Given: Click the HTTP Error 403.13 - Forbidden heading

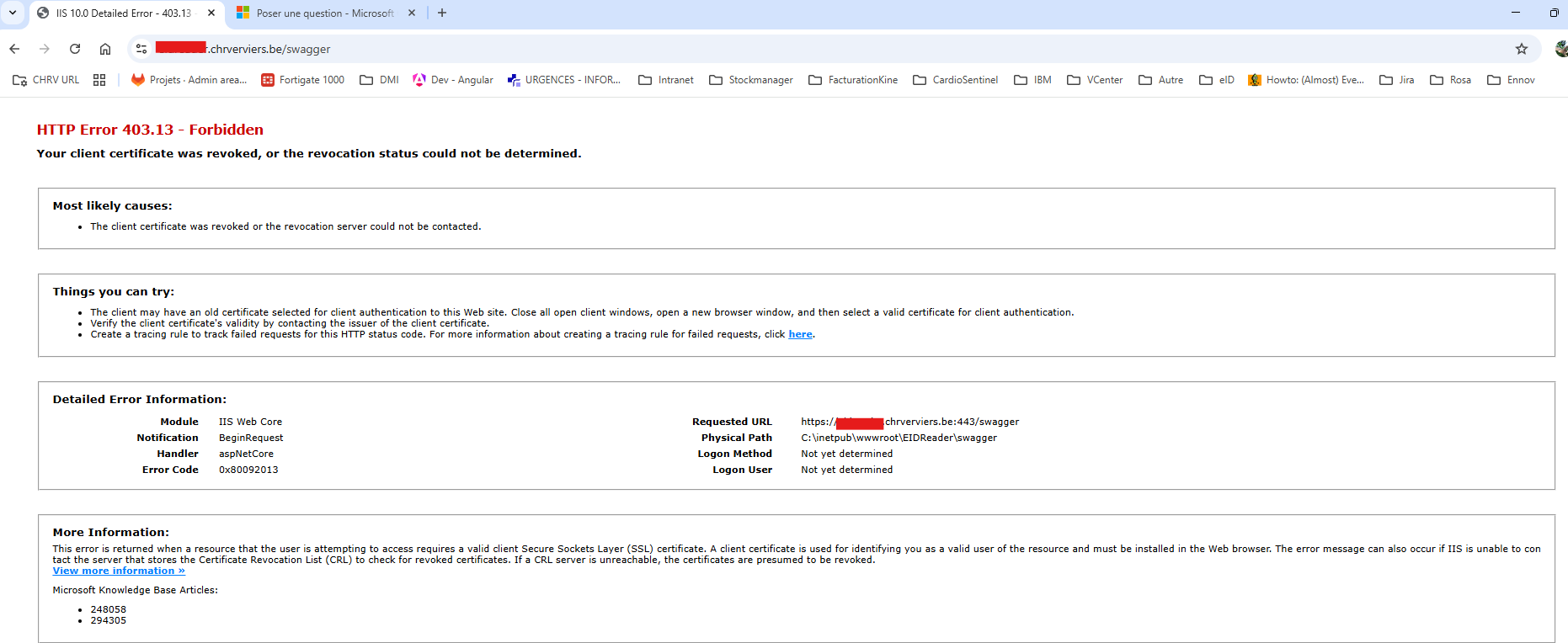Looking at the screenshot, I should (150, 130).
